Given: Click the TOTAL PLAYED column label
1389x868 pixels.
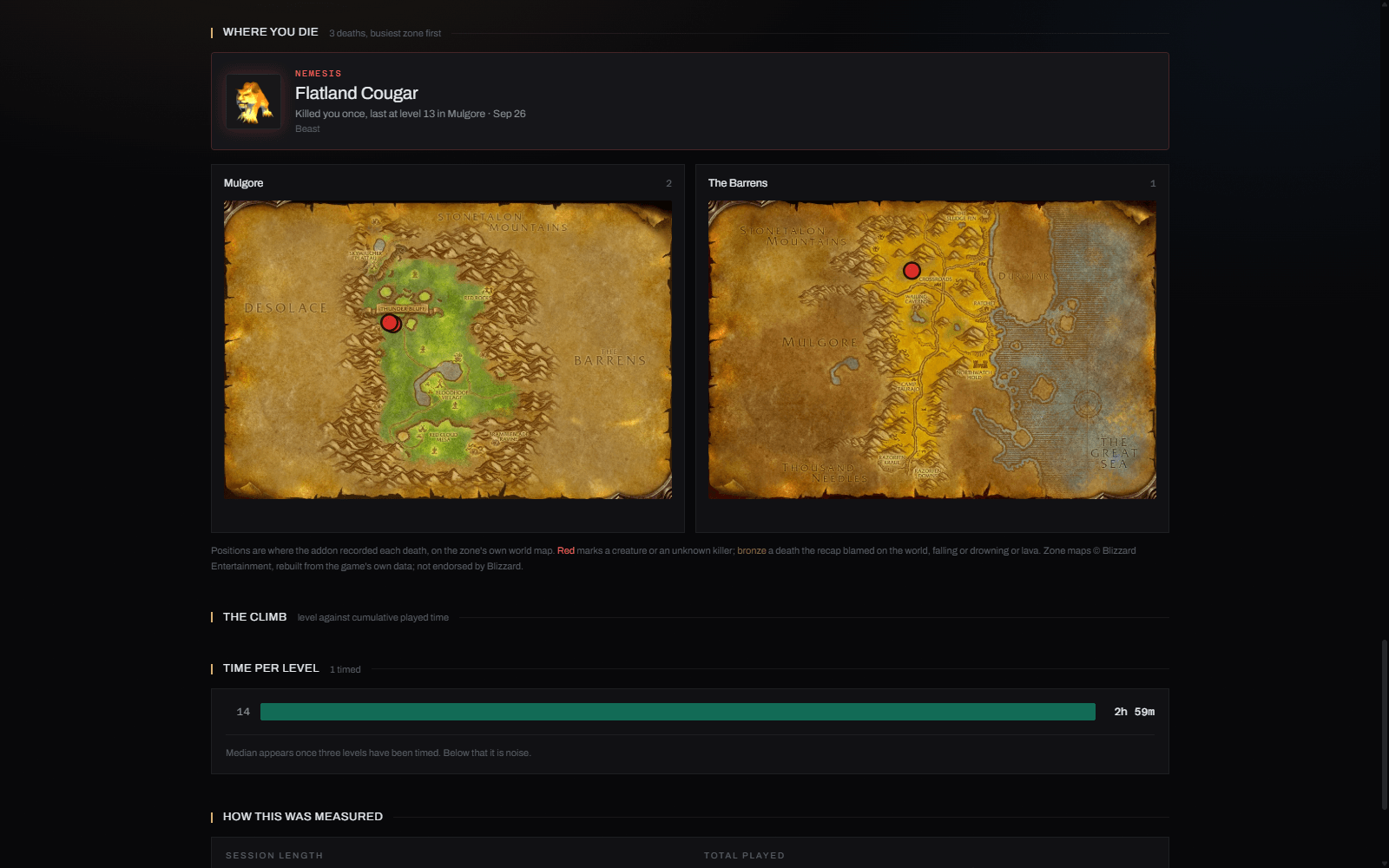Looking at the screenshot, I should coord(744,856).
